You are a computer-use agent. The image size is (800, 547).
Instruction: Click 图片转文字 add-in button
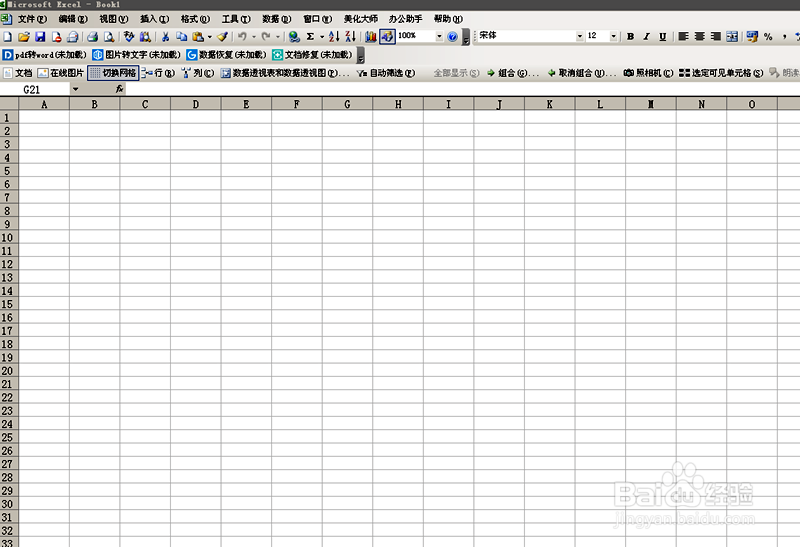click(137, 55)
